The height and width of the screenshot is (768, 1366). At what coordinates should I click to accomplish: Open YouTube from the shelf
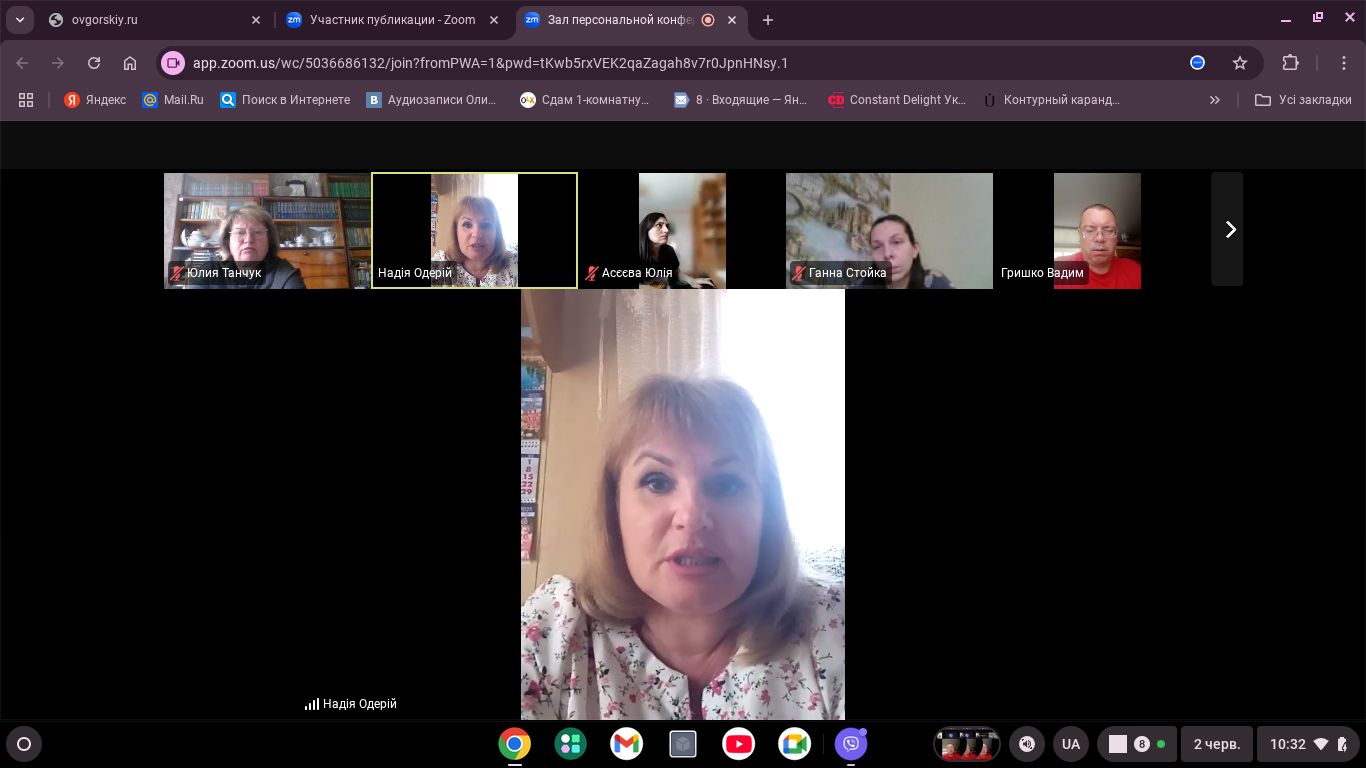738,744
